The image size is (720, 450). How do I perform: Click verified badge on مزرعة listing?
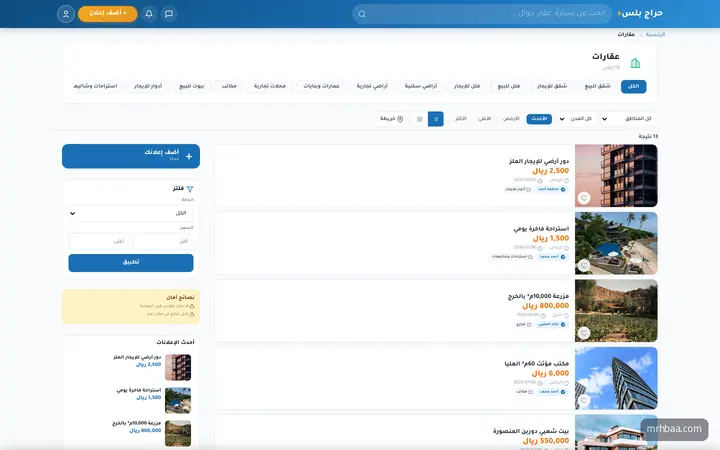click(563, 324)
